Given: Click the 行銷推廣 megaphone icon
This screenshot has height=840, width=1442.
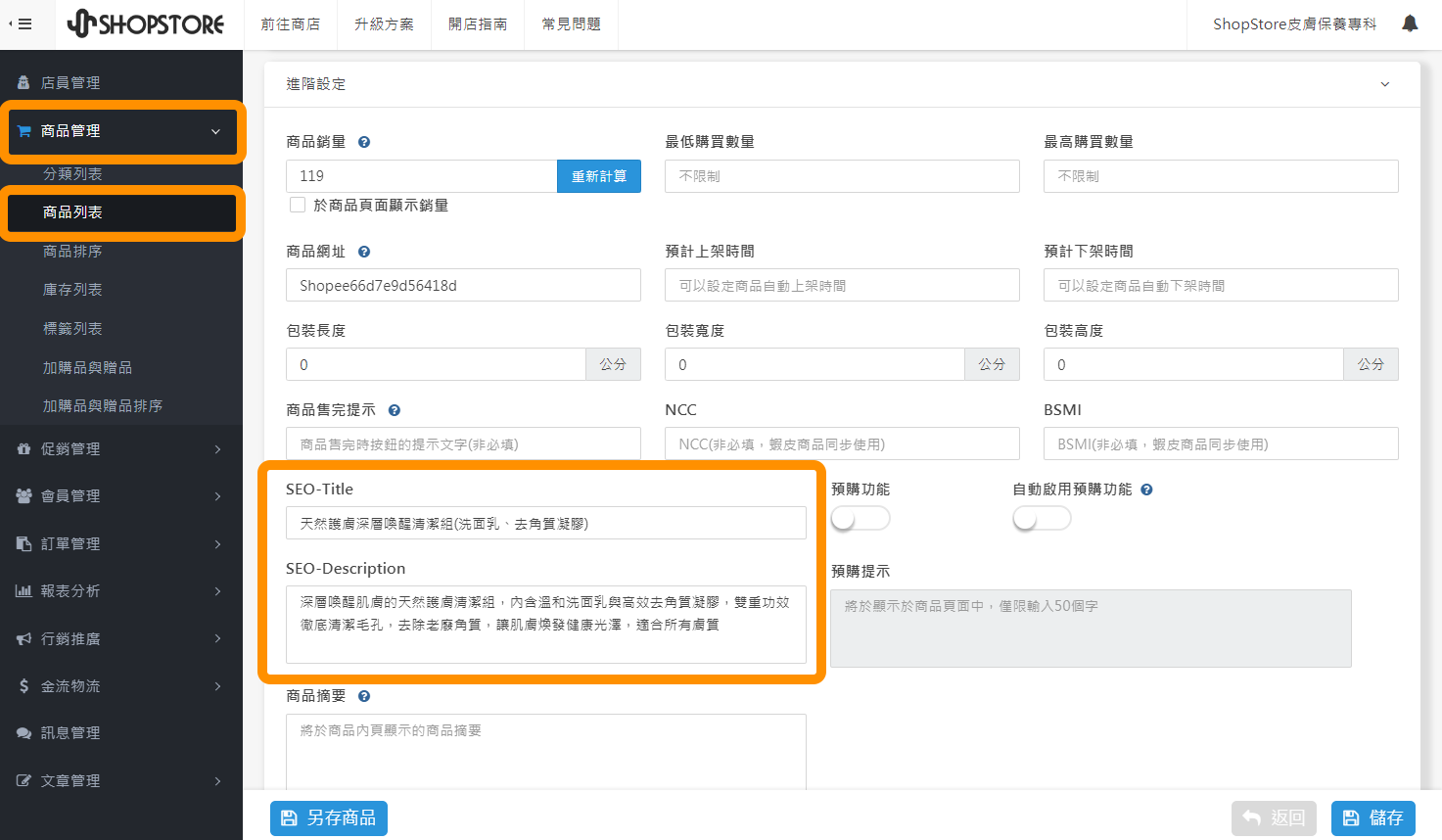Looking at the screenshot, I should tap(23, 639).
